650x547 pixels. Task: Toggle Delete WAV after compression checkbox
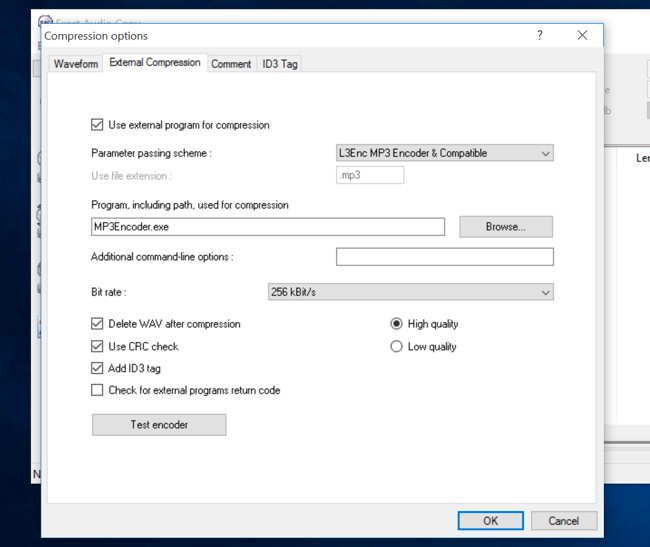tap(97, 324)
